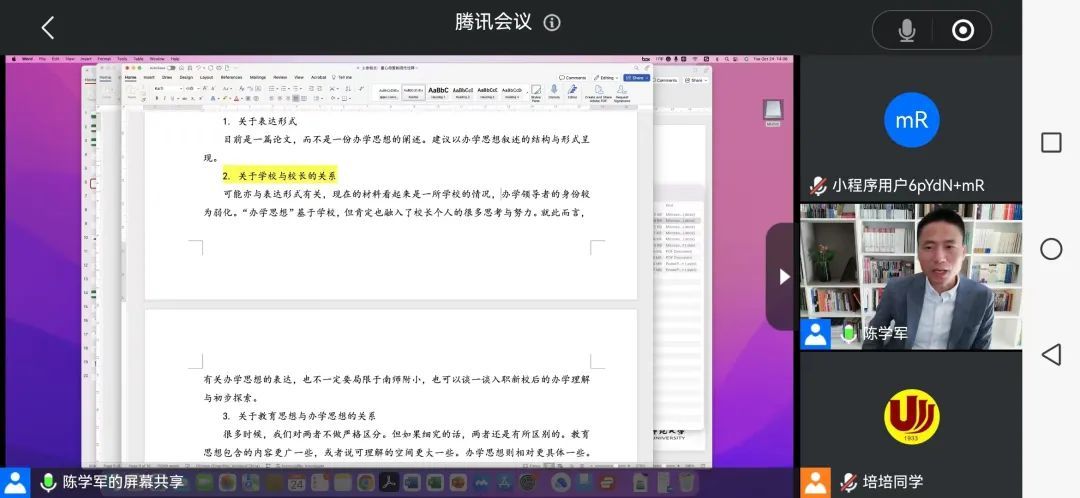
Task: Tap the muted mic icon beside 培培同学
Action: pos(849,482)
